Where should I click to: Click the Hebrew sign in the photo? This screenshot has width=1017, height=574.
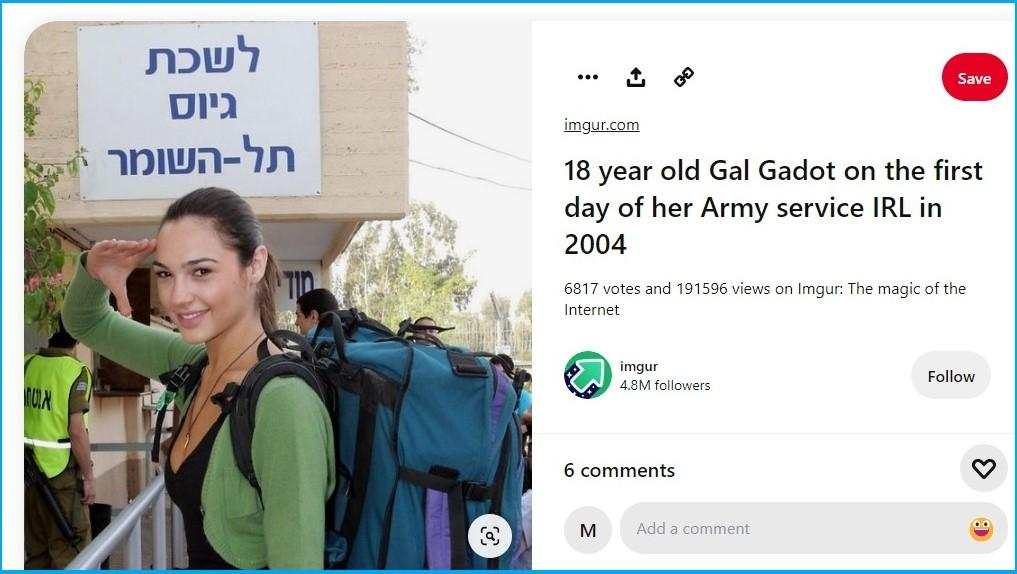click(199, 110)
